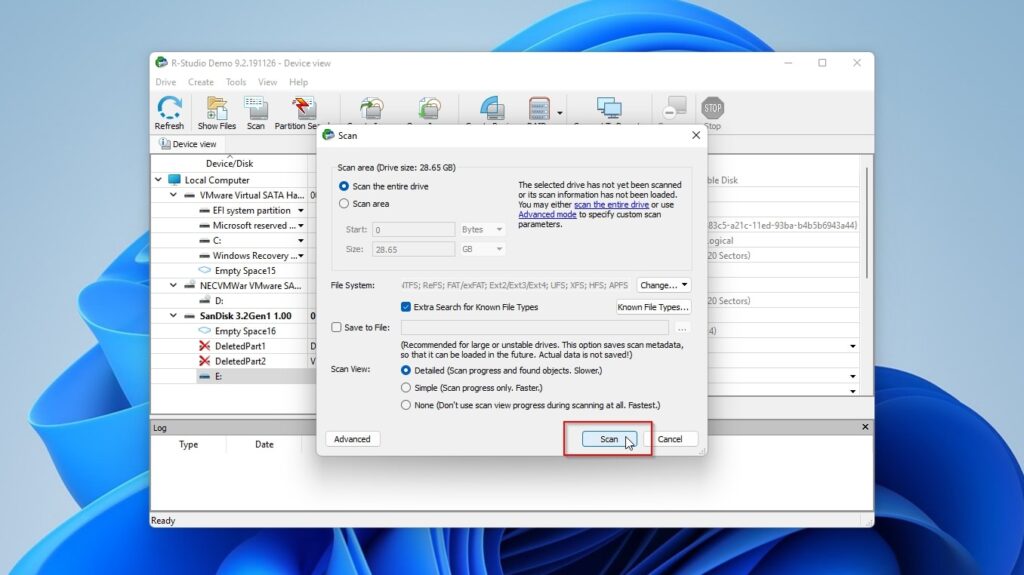Screen dimensions: 1024x575
Task: Click the RAID toolbar icon
Action: point(539,108)
